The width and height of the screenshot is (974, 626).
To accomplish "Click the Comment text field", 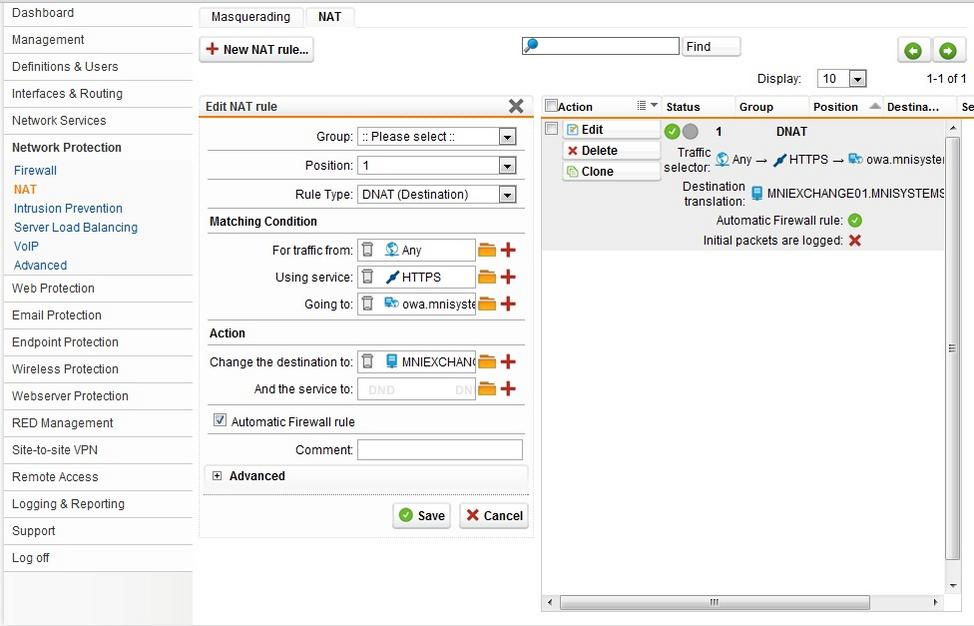I will (x=440, y=450).
